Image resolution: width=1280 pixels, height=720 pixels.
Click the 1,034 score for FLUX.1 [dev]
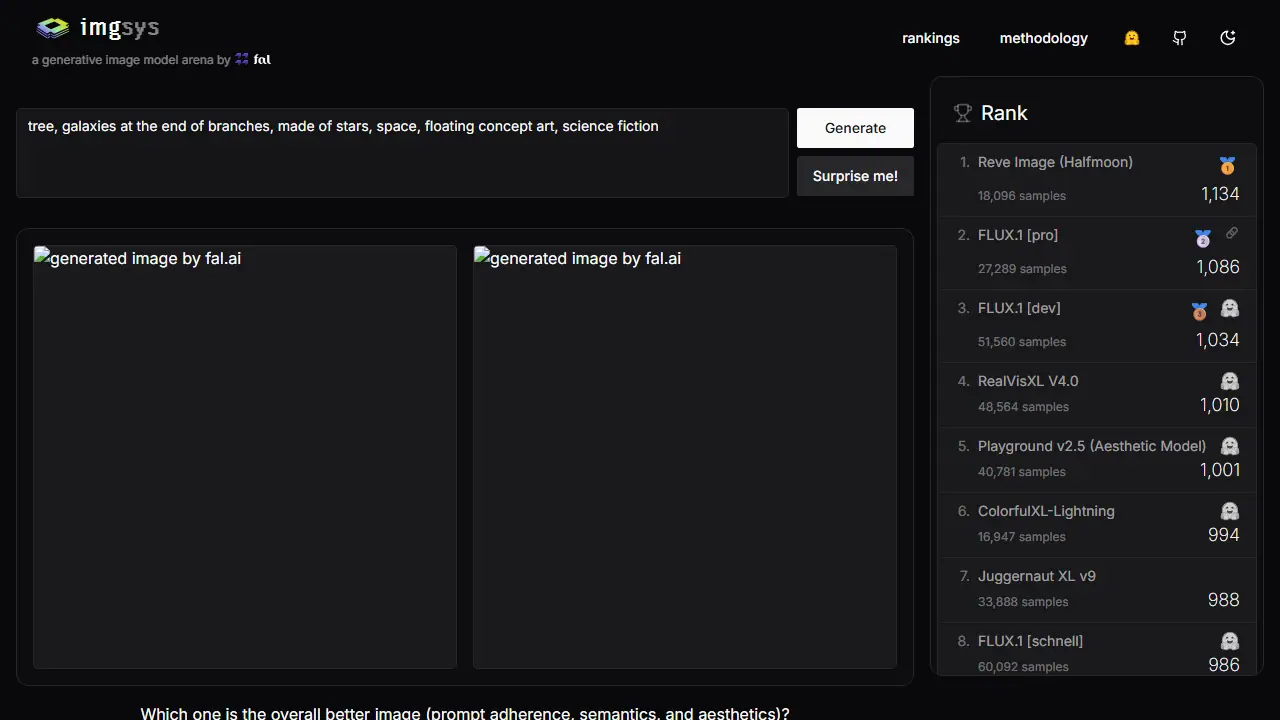coord(1218,340)
